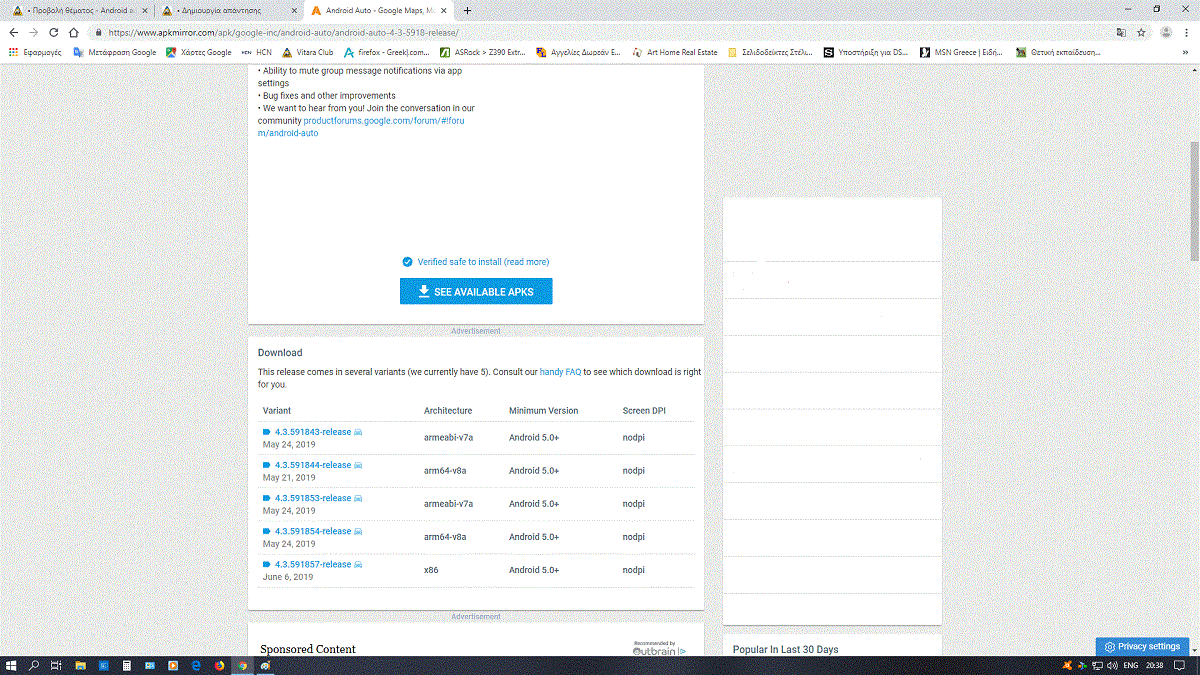Viewport: 1200px width, 675px height.
Task: Open a new browser tab
Action: [x=467, y=10]
